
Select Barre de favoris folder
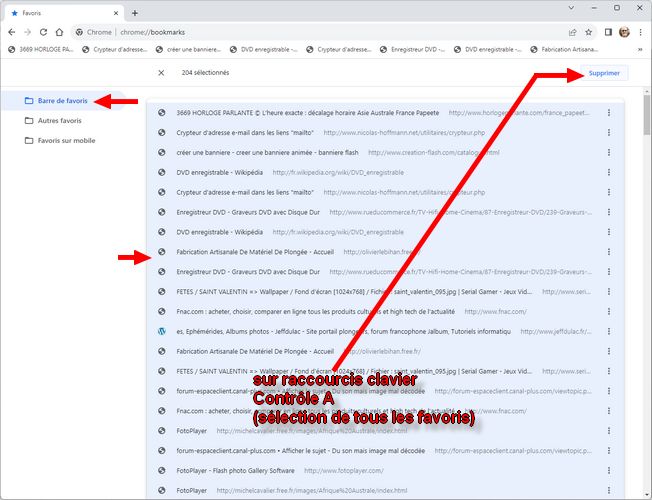click(x=62, y=101)
